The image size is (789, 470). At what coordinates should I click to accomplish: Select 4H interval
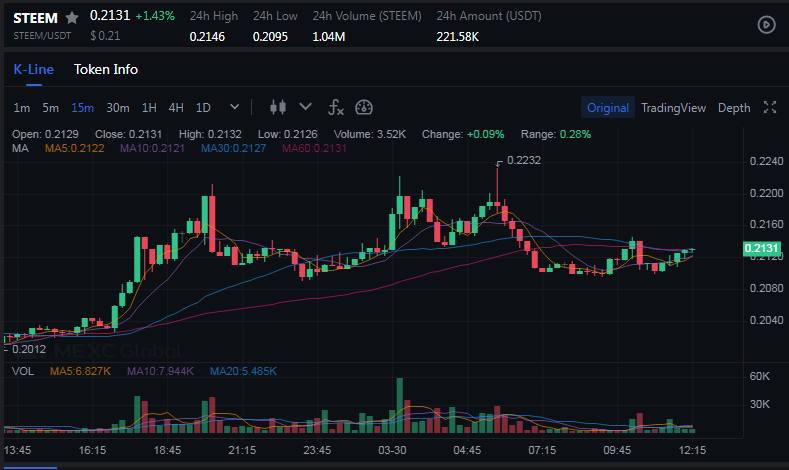coord(176,108)
